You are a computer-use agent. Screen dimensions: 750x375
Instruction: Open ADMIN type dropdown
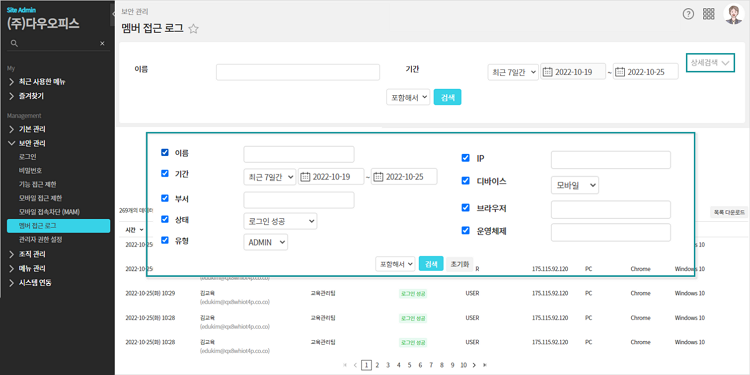pyautogui.click(x=265, y=242)
